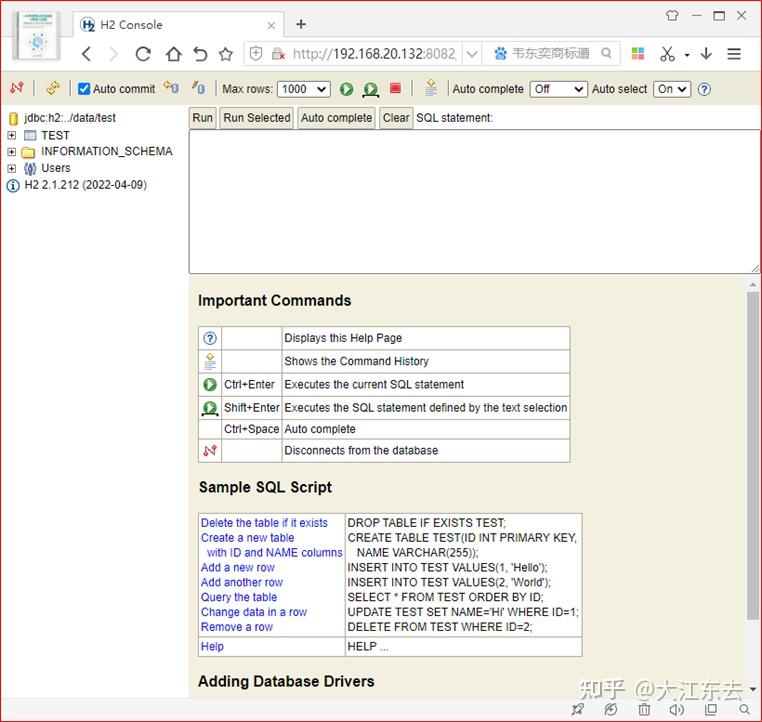Open the Auto select dropdown
The height and width of the screenshot is (722, 762).
click(672, 89)
